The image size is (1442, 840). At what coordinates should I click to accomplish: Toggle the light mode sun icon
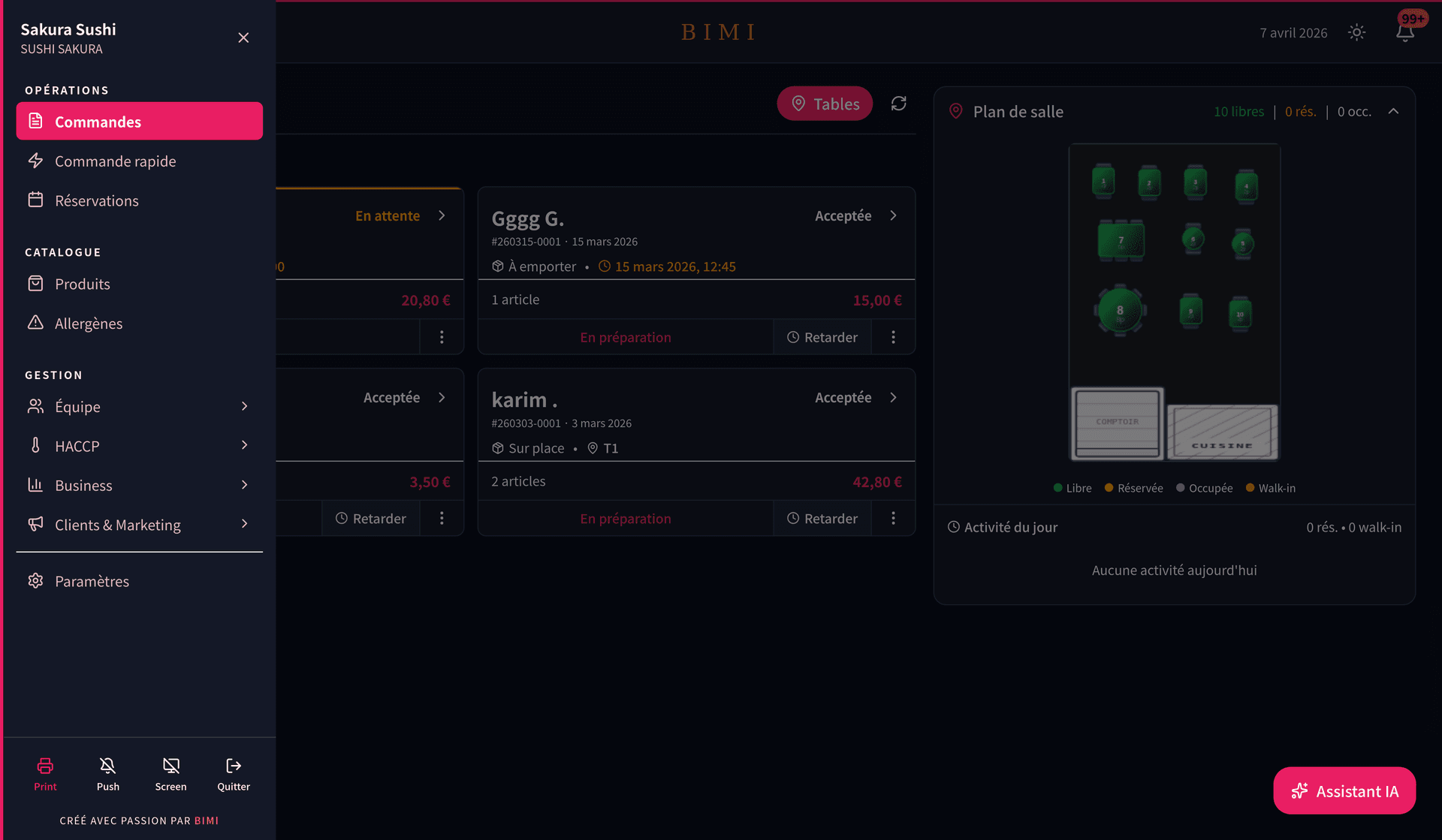1356,32
